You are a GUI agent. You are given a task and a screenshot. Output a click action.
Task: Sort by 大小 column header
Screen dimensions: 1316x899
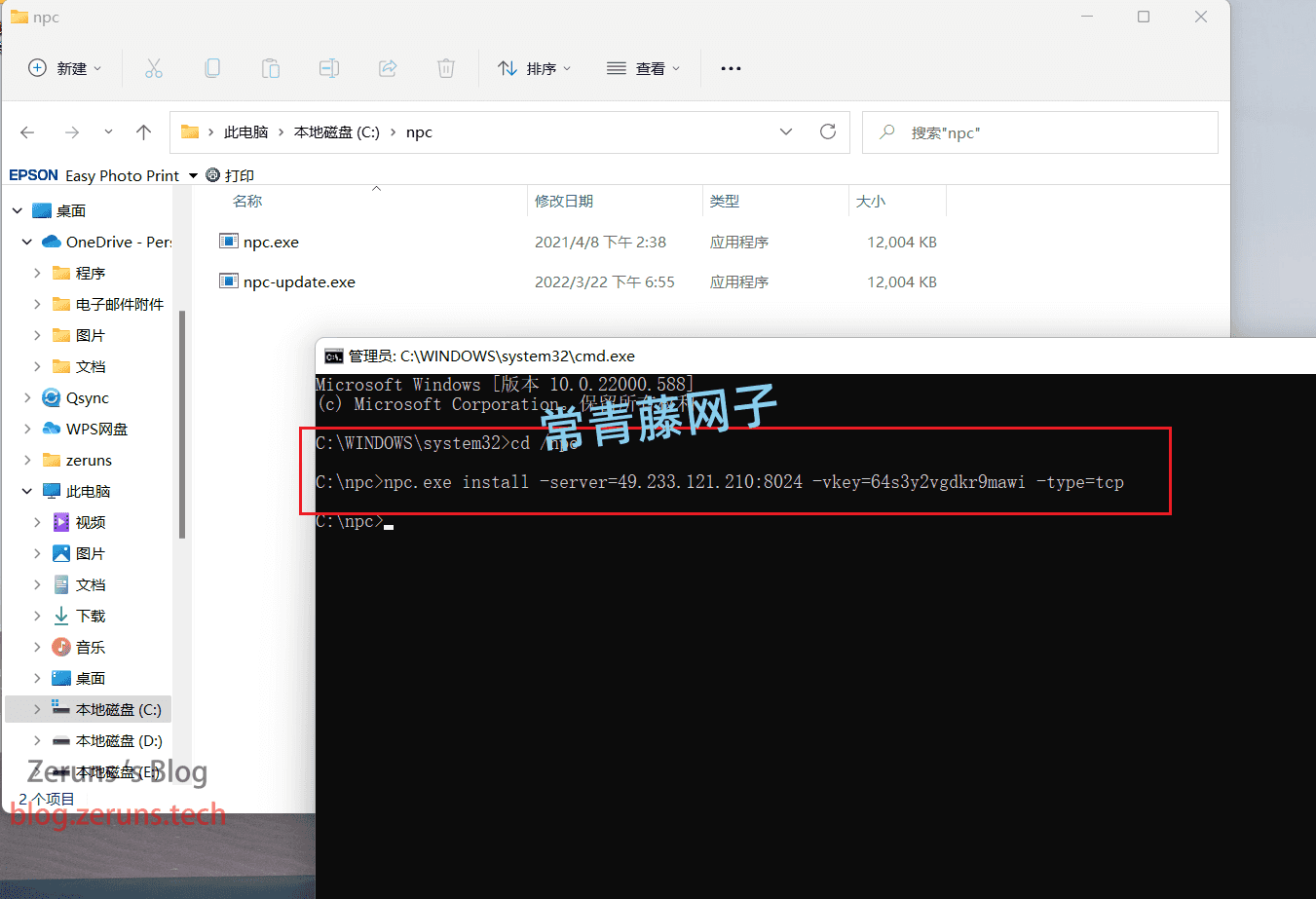(x=871, y=201)
